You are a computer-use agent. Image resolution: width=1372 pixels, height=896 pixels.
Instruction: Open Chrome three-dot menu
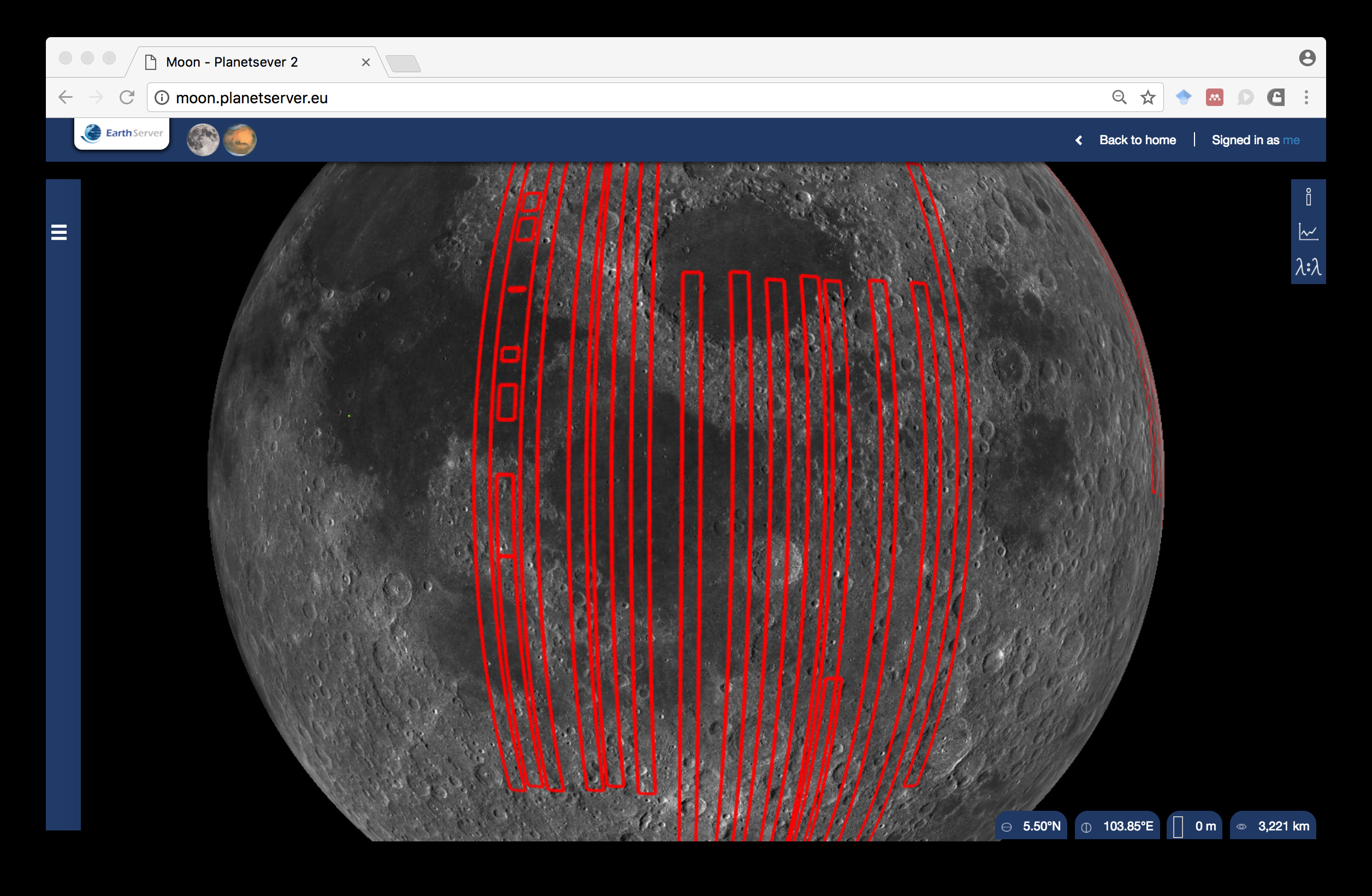pos(1306,97)
